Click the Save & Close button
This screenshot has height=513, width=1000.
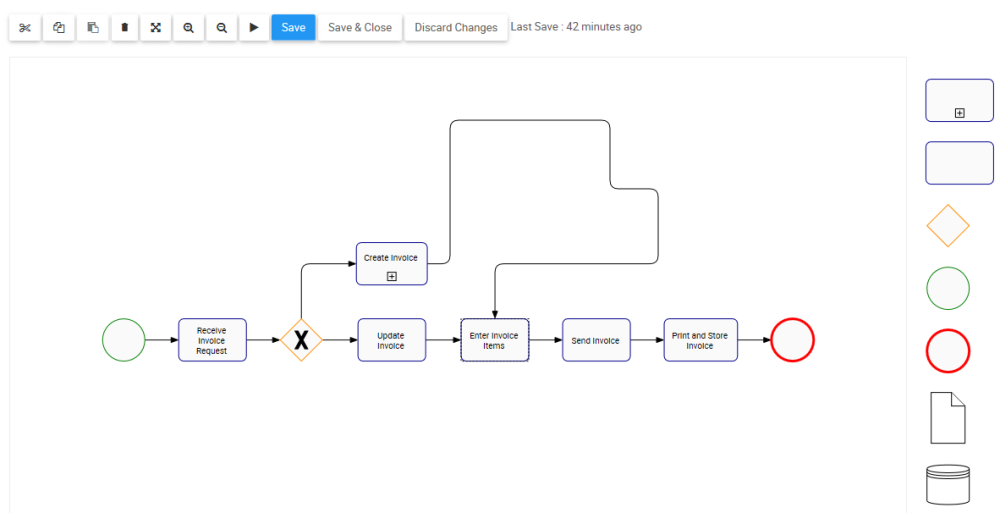[360, 28]
